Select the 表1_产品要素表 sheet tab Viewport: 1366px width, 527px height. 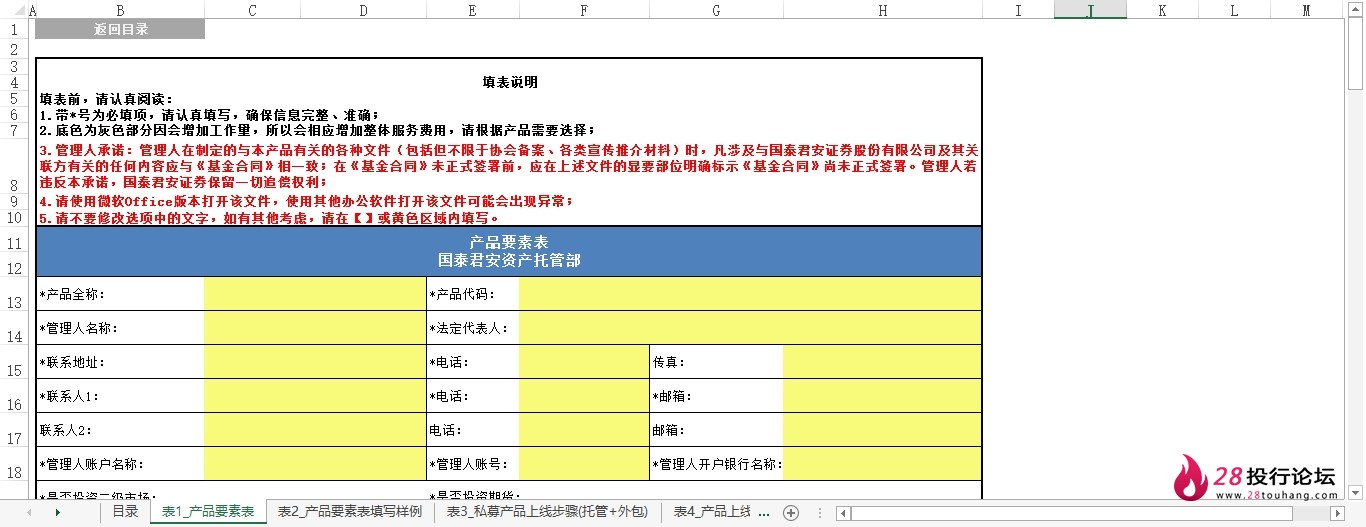(208, 512)
